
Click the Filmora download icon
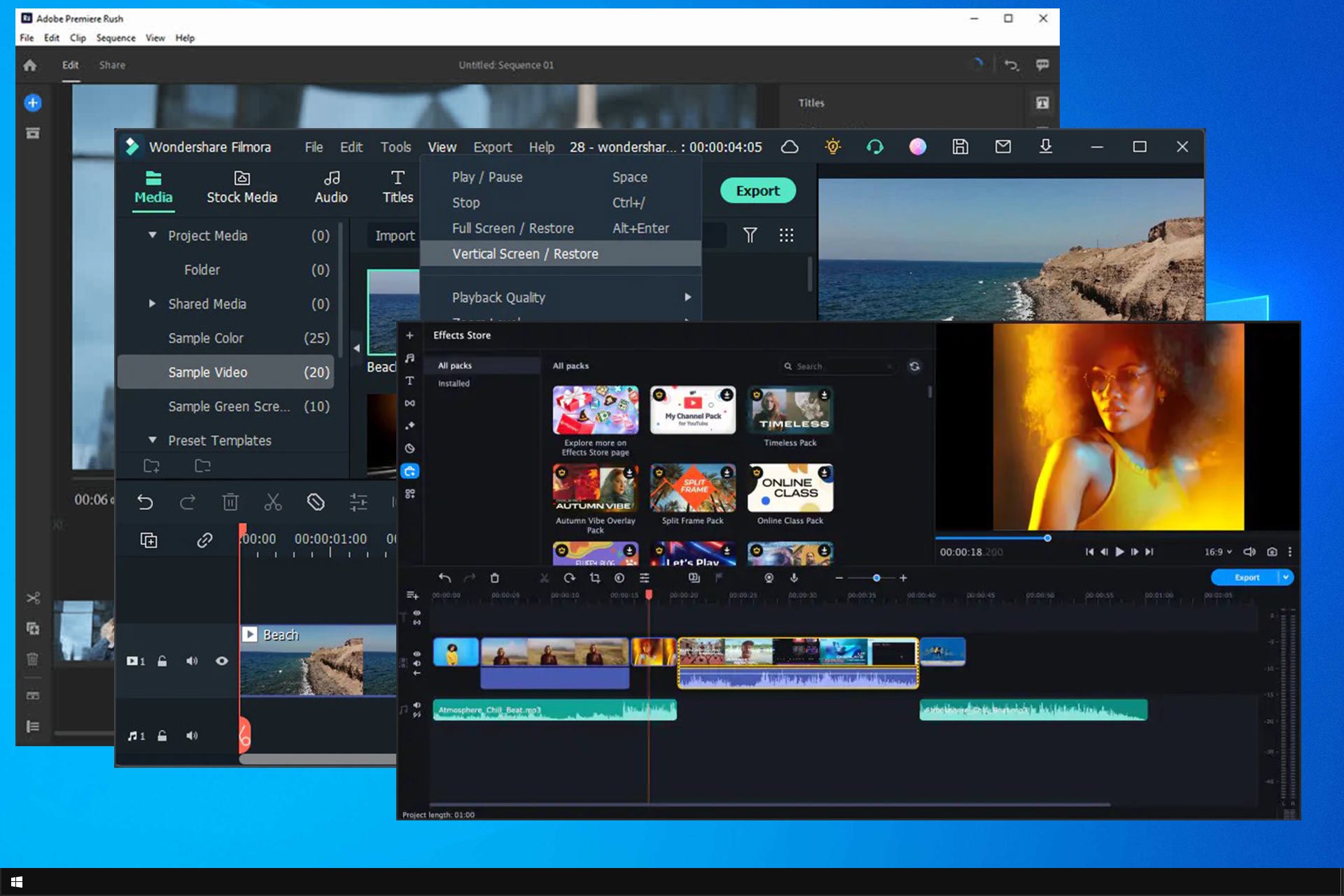click(1046, 147)
